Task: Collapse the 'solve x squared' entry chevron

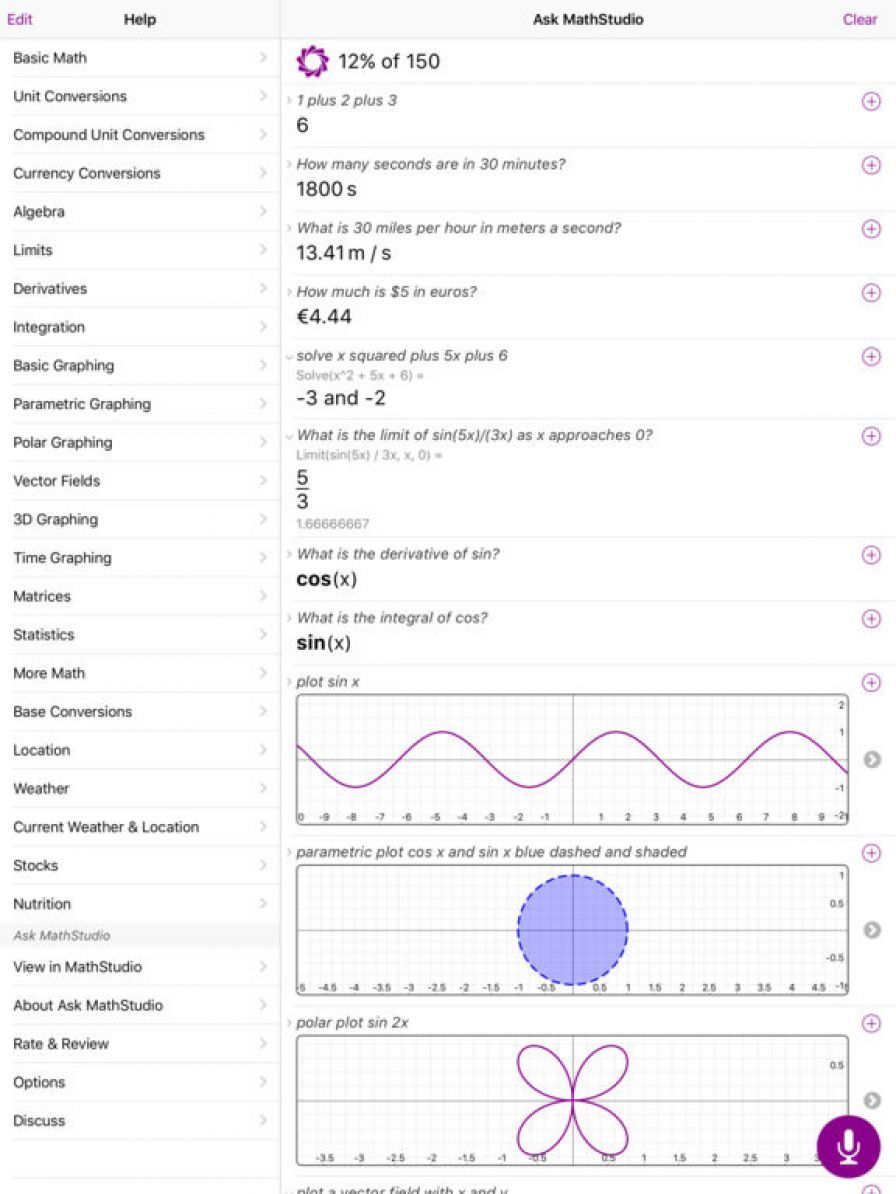Action: [289, 356]
